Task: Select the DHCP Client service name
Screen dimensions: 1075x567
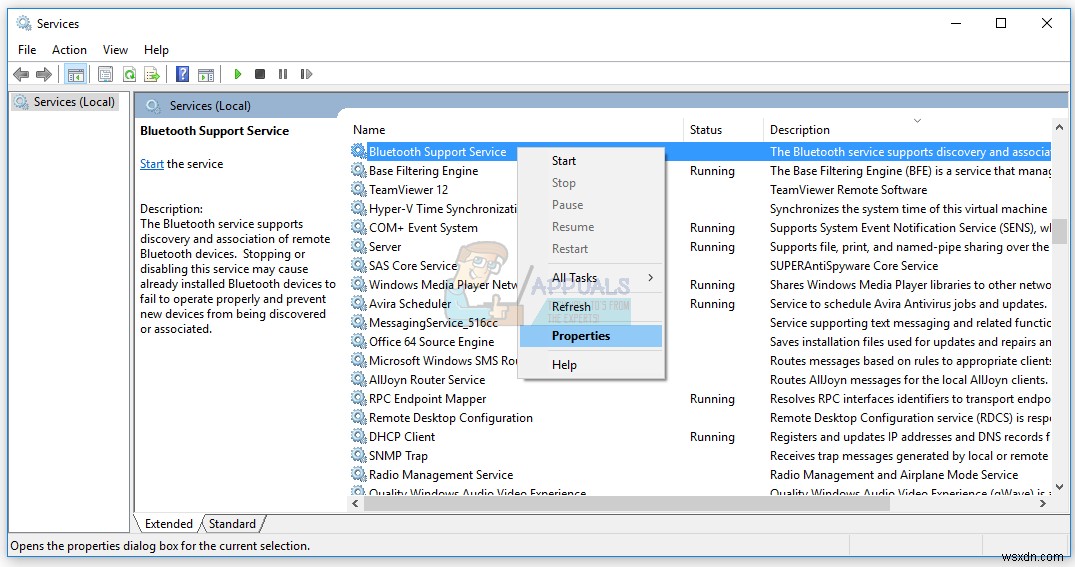Action: click(402, 437)
